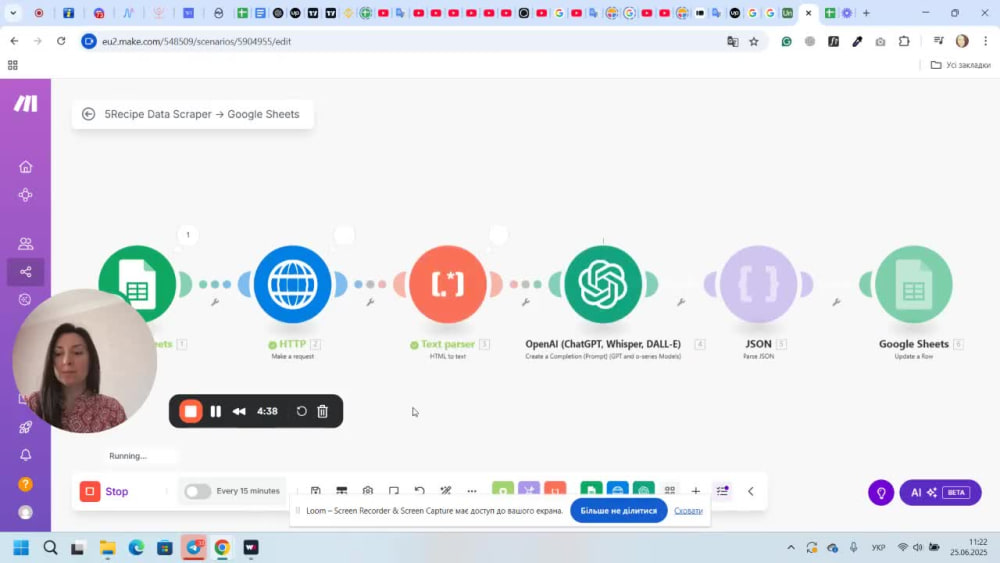1000x563 pixels.
Task: Select the OpenAI ChatGPT completion module
Action: (x=603, y=284)
